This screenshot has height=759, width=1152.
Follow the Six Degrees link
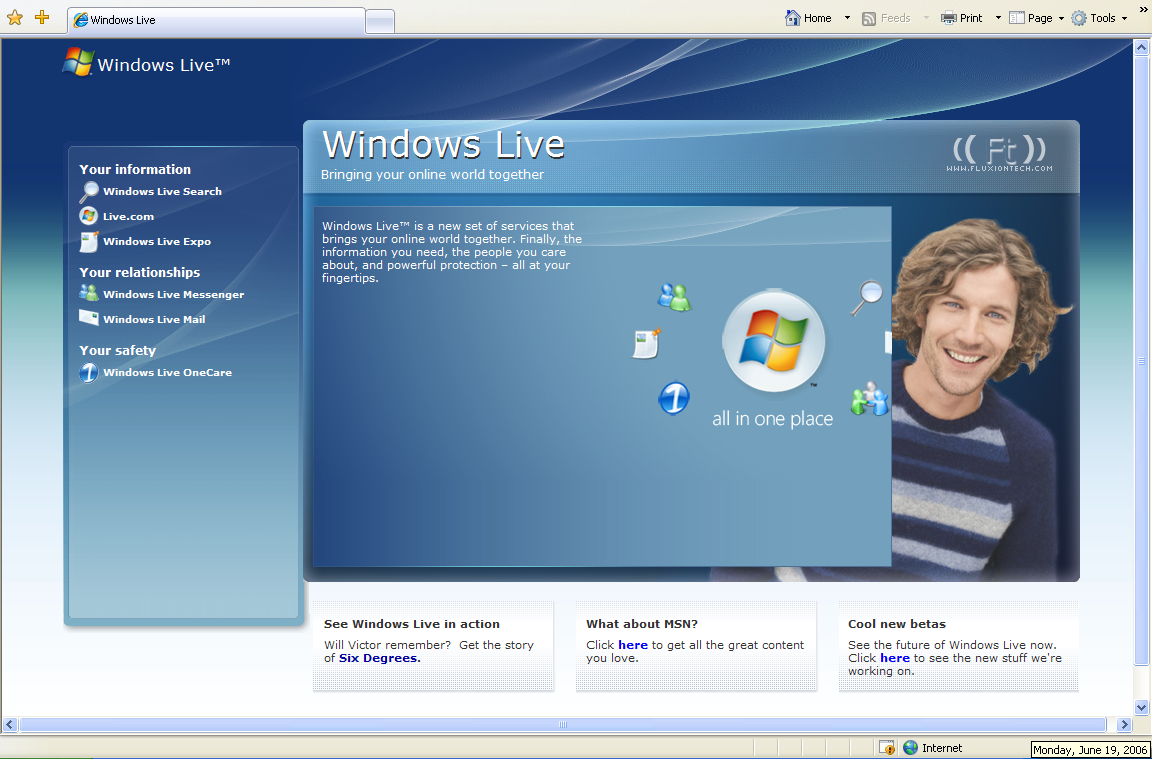[380, 658]
